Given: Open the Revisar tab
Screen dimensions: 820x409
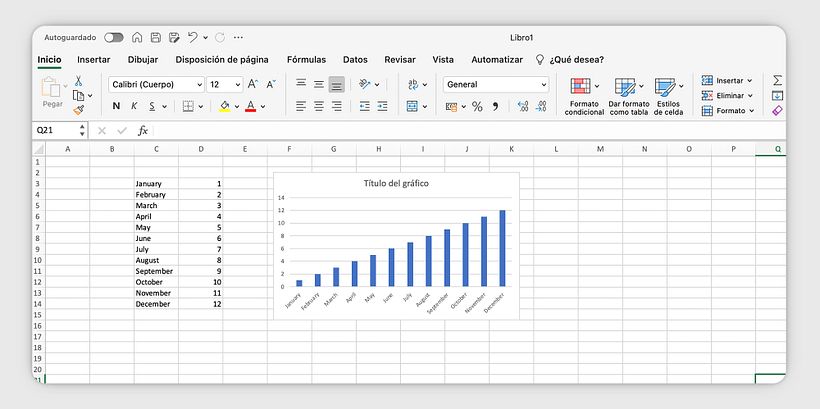Looking at the screenshot, I should click(400, 60).
